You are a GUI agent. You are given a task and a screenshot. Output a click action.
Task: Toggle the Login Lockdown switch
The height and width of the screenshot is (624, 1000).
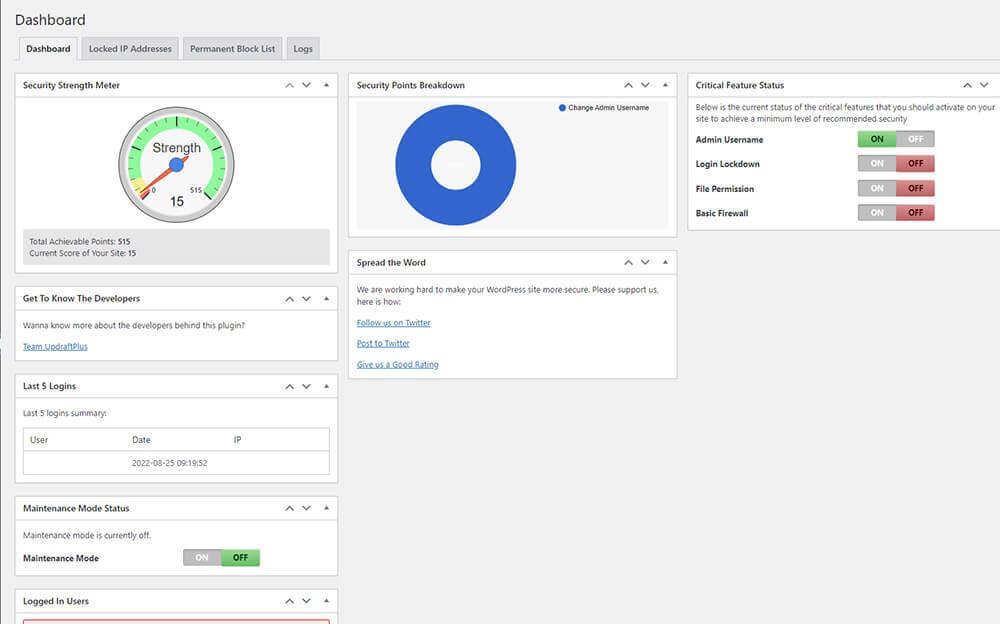click(896, 163)
